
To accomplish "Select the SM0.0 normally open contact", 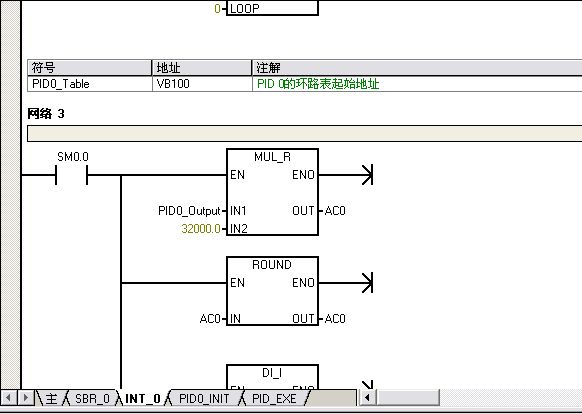I will [x=71, y=175].
